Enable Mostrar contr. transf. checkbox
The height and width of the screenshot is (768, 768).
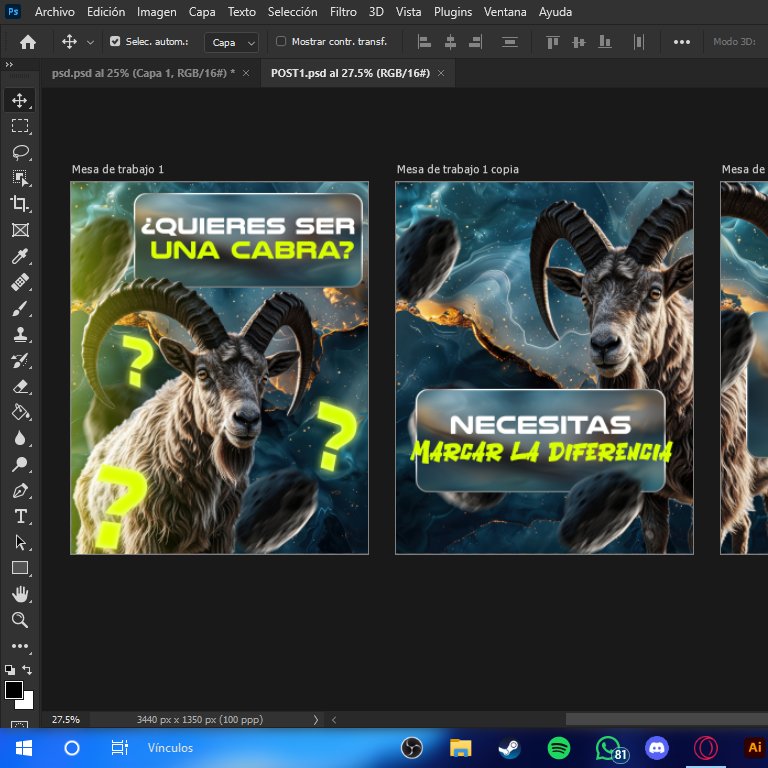pos(281,41)
